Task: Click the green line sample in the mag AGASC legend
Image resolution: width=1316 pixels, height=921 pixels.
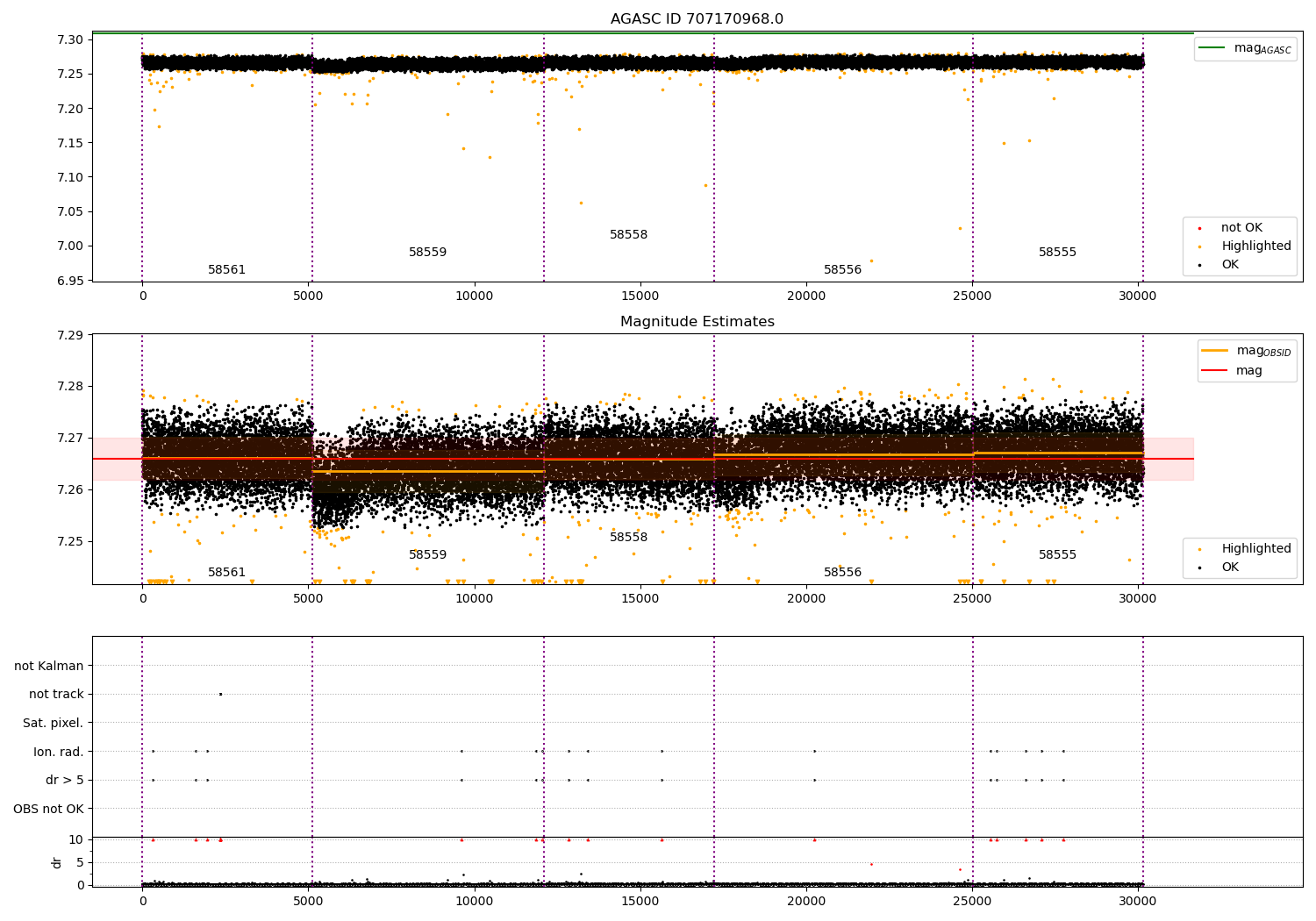Action: point(1212,48)
